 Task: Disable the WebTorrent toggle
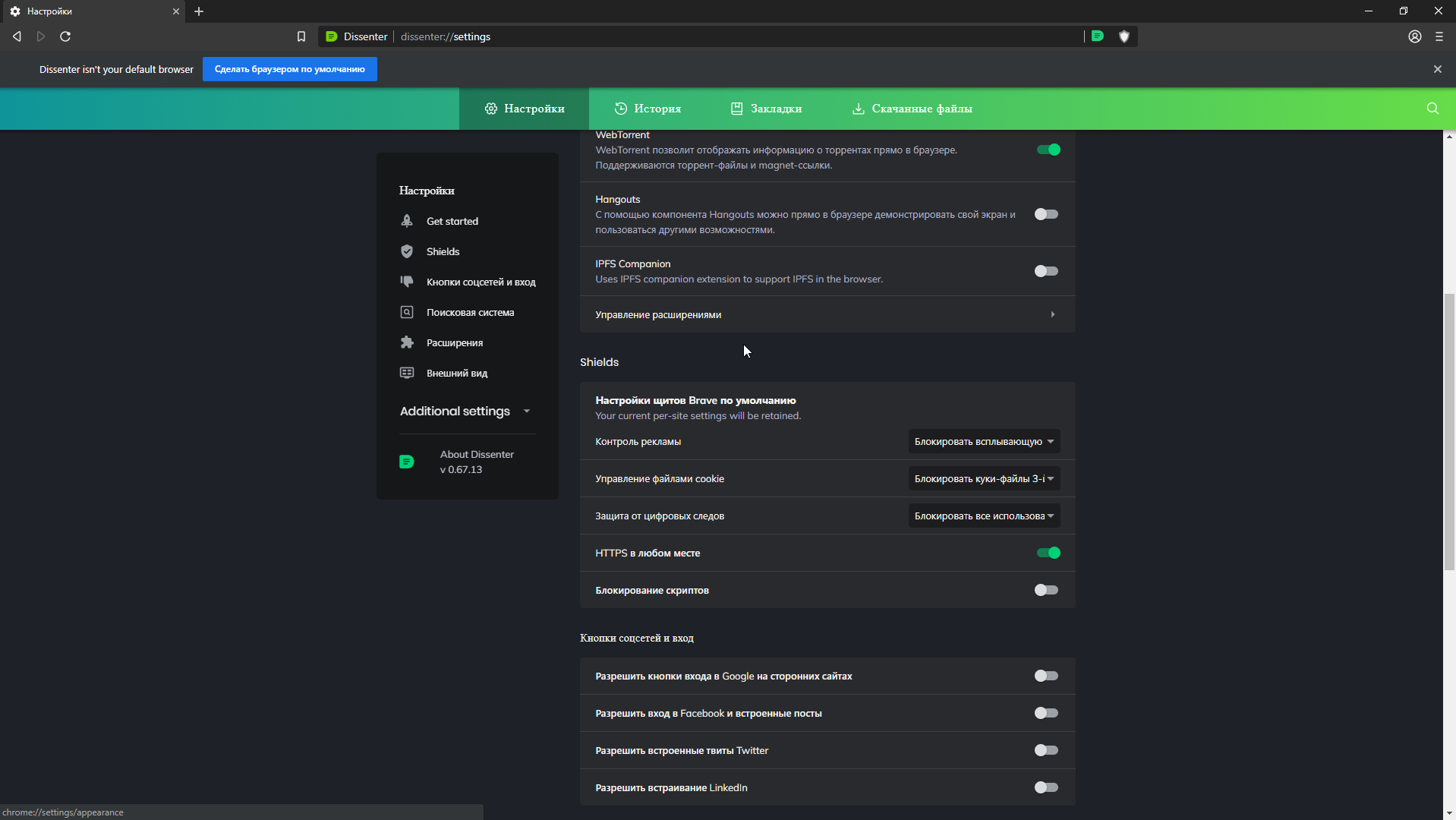pyautogui.click(x=1048, y=150)
